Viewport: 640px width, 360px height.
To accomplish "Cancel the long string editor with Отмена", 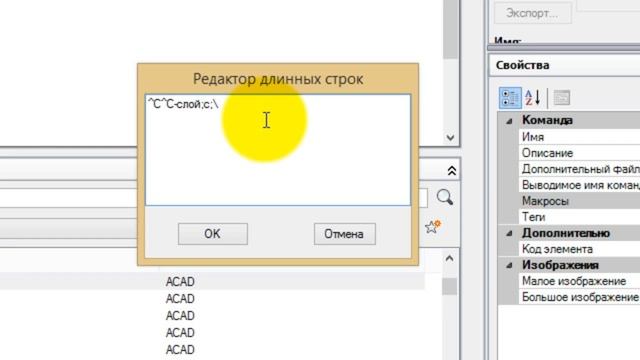I will (x=344, y=234).
